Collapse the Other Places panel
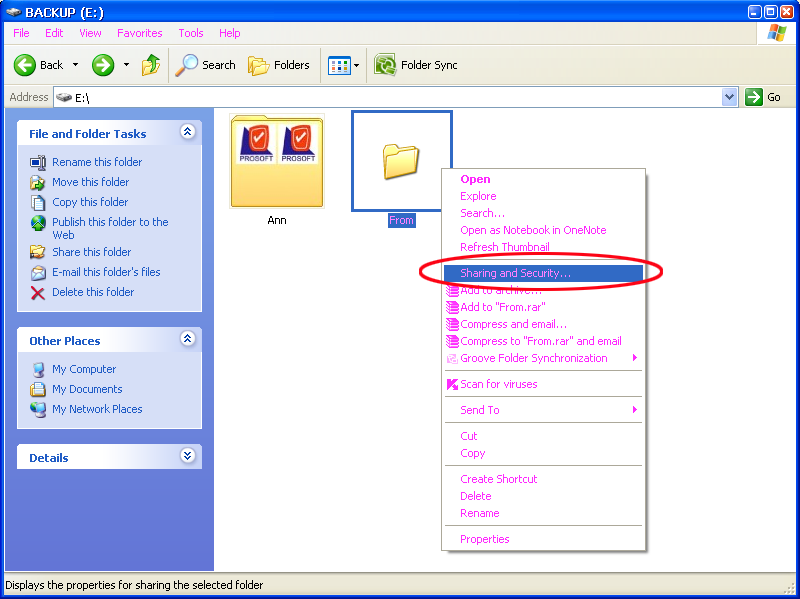Screen dimensions: 800x599 click(x=187, y=339)
